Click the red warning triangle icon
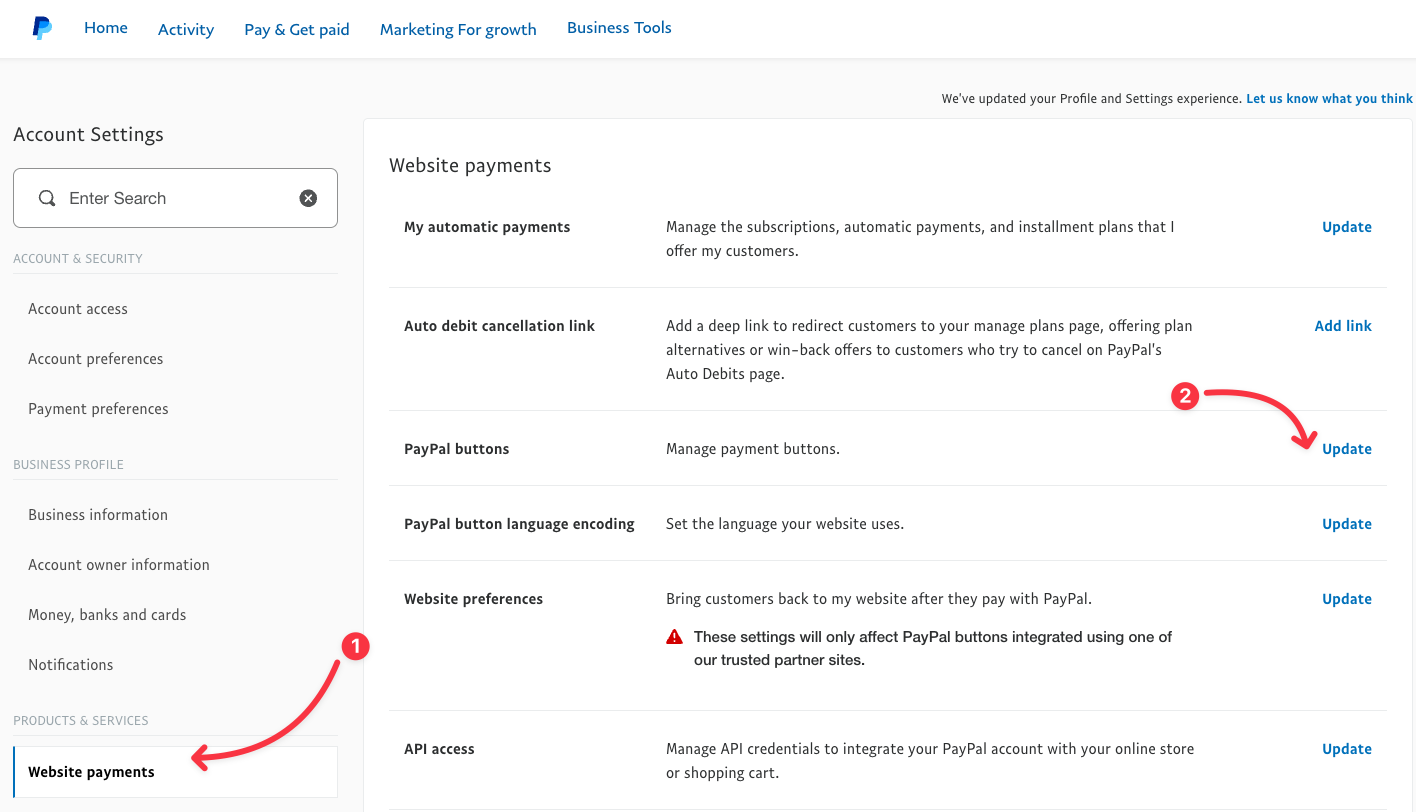This screenshot has height=812, width=1416. 675,636
